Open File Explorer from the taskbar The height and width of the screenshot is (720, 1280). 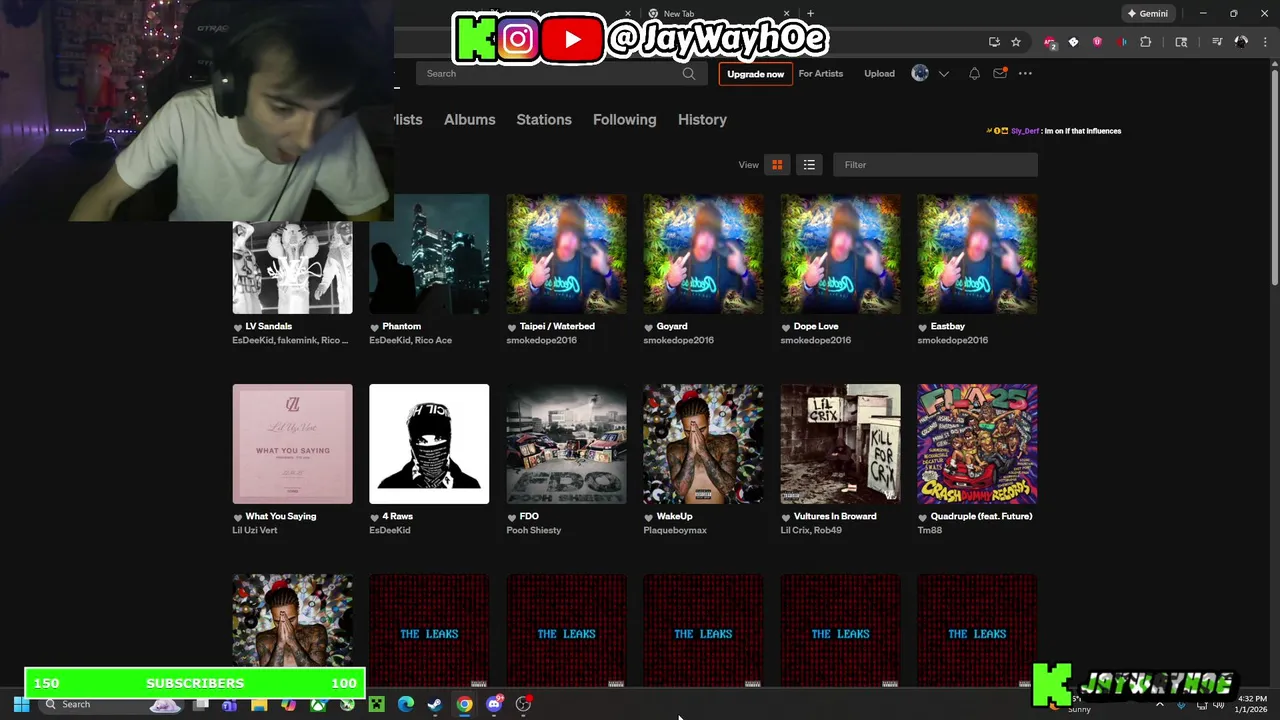259,704
